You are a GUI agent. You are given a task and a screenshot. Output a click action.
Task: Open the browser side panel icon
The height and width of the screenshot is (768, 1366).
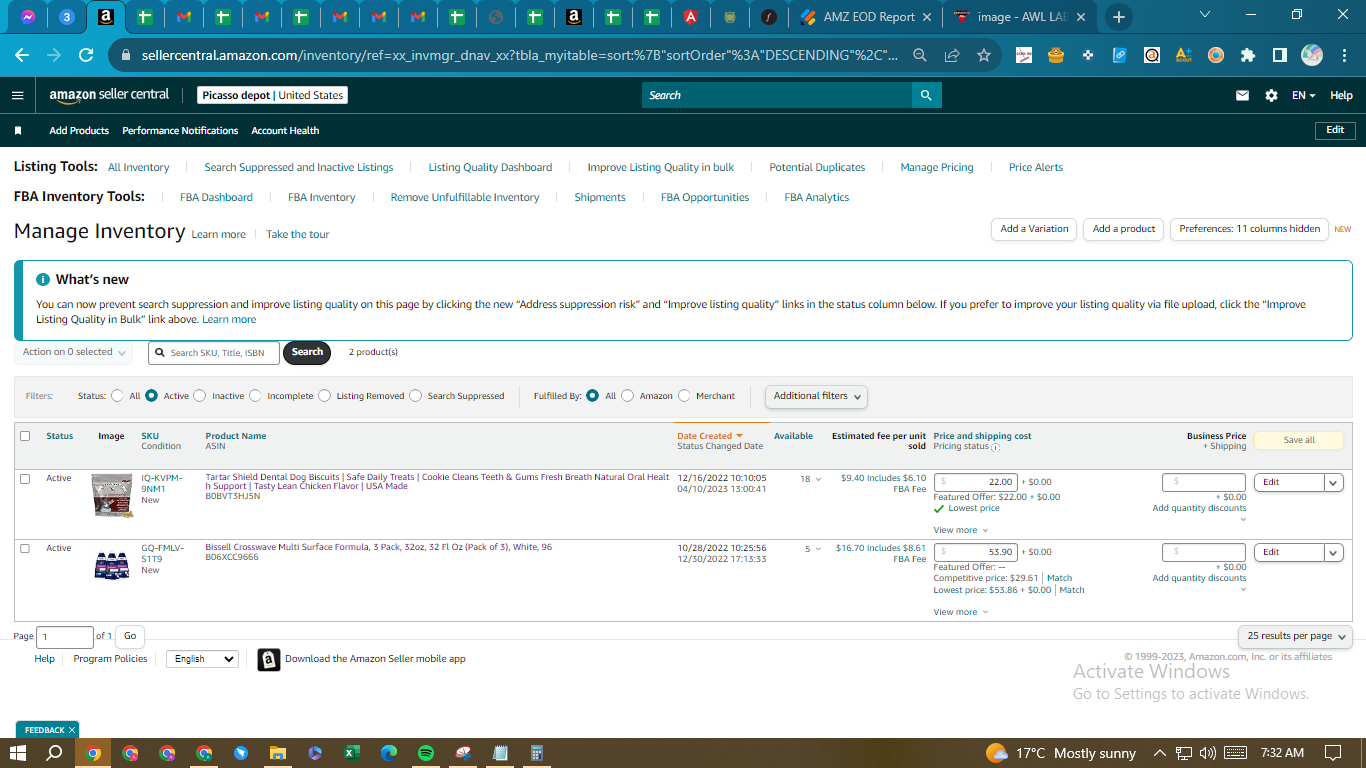[1279, 55]
